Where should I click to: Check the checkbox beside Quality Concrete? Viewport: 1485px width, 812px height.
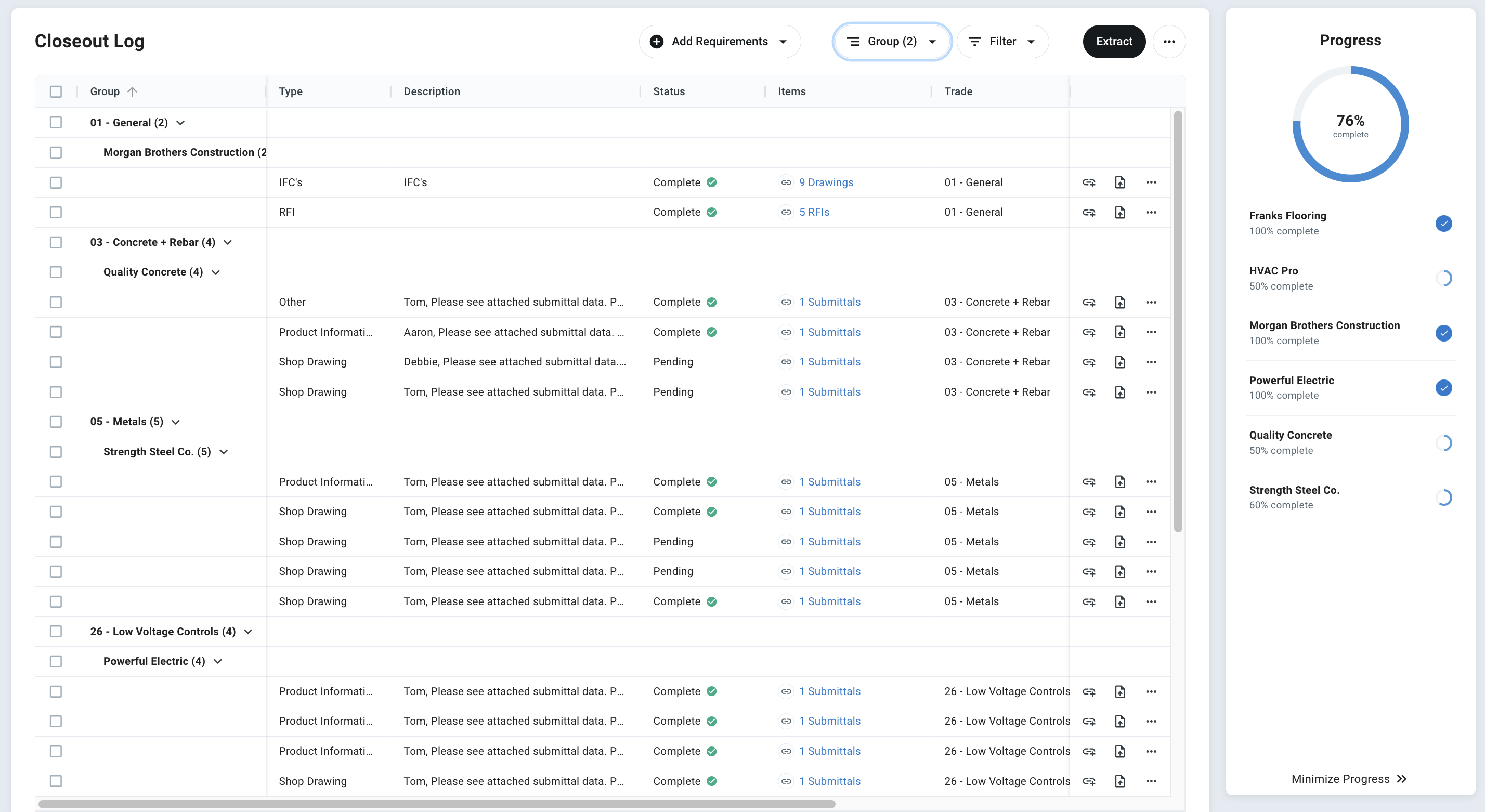point(56,271)
